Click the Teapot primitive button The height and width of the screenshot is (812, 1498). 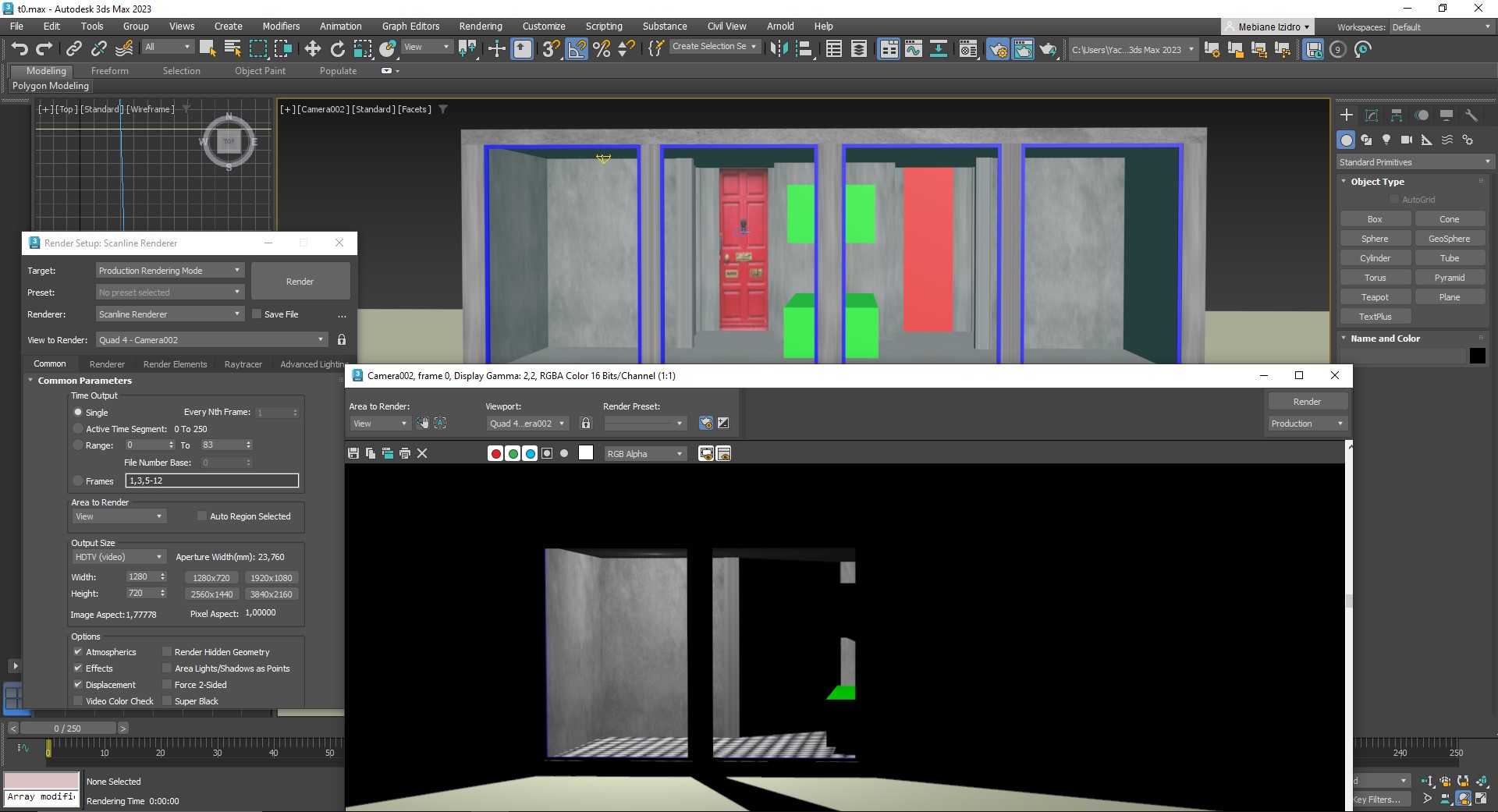[1374, 297]
